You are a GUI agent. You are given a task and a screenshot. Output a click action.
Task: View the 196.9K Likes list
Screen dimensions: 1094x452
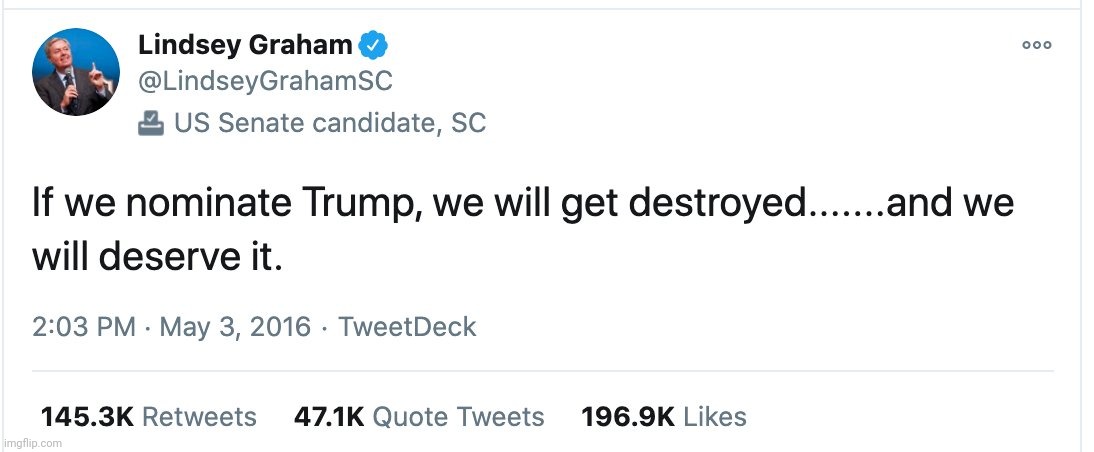click(664, 417)
